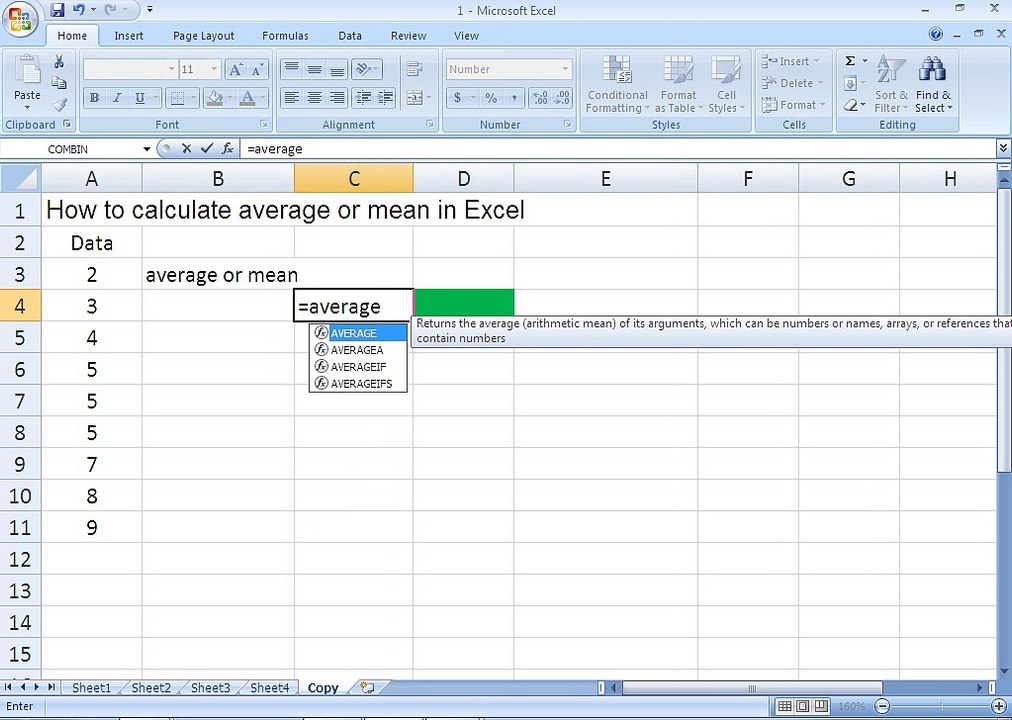Toggle Bold formatting
Screen dimensions: 1012x720
pyautogui.click(x=94, y=98)
